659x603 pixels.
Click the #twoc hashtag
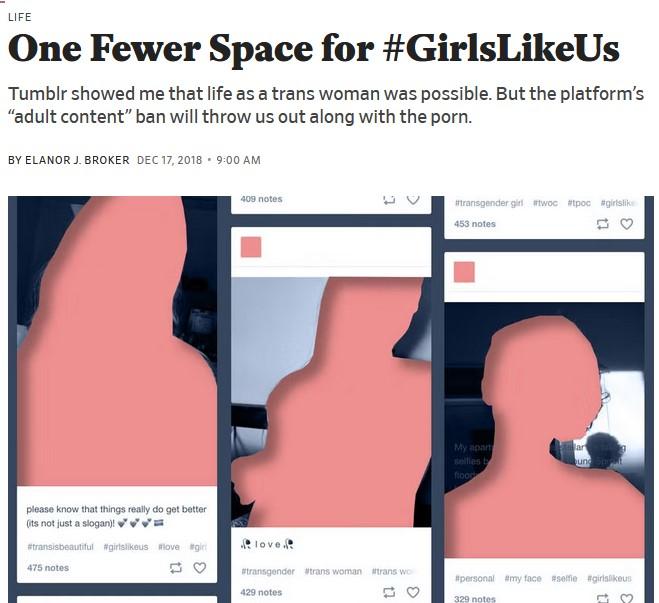[x=545, y=203]
